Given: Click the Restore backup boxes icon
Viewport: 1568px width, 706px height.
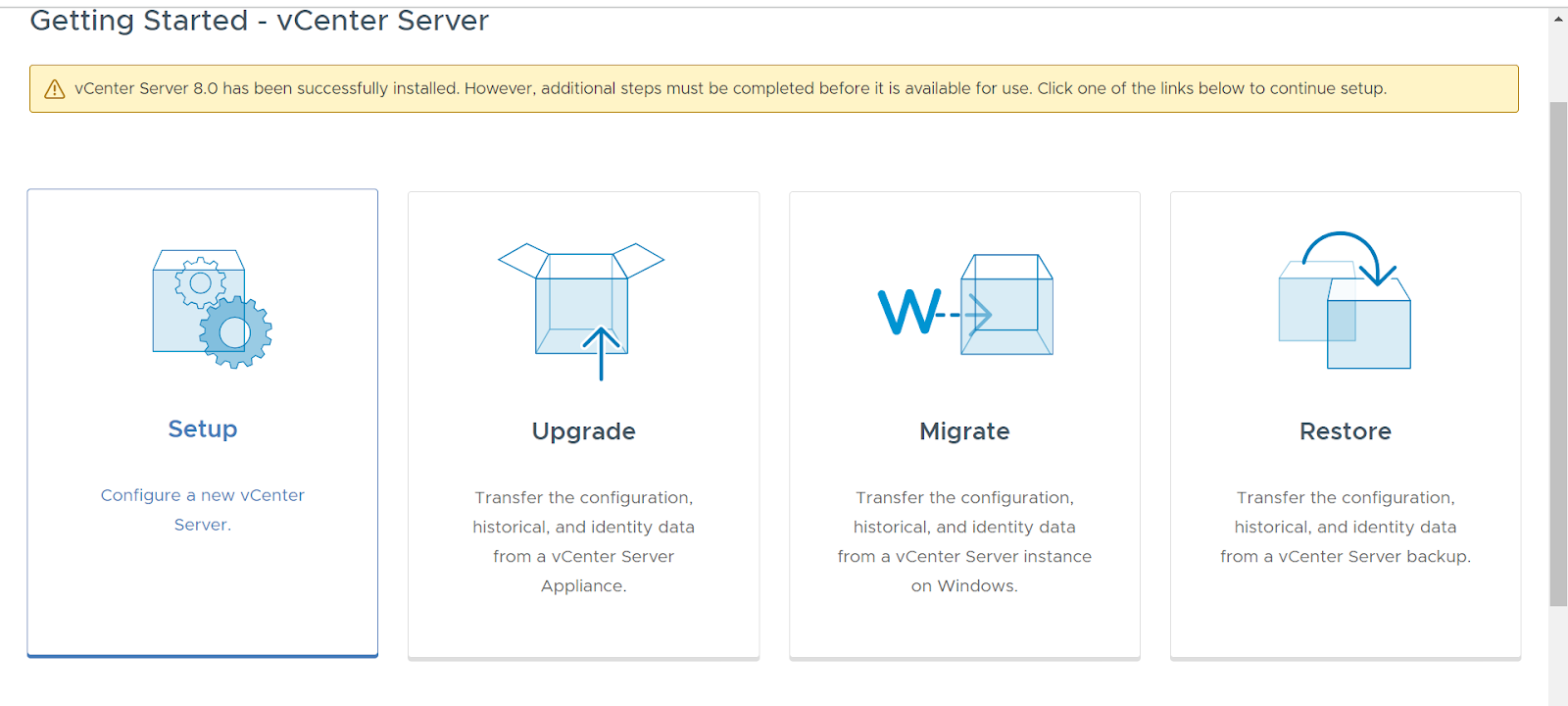Looking at the screenshot, I should (1345, 300).
